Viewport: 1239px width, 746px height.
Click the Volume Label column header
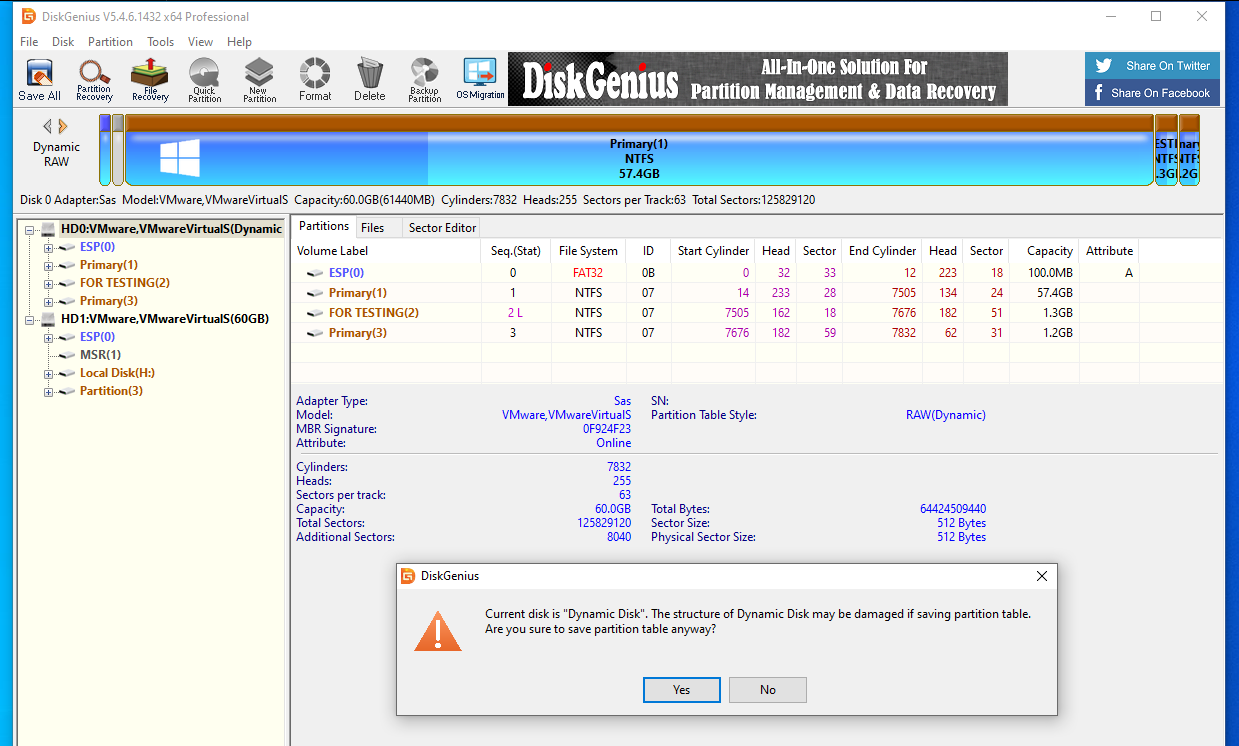click(x=386, y=251)
